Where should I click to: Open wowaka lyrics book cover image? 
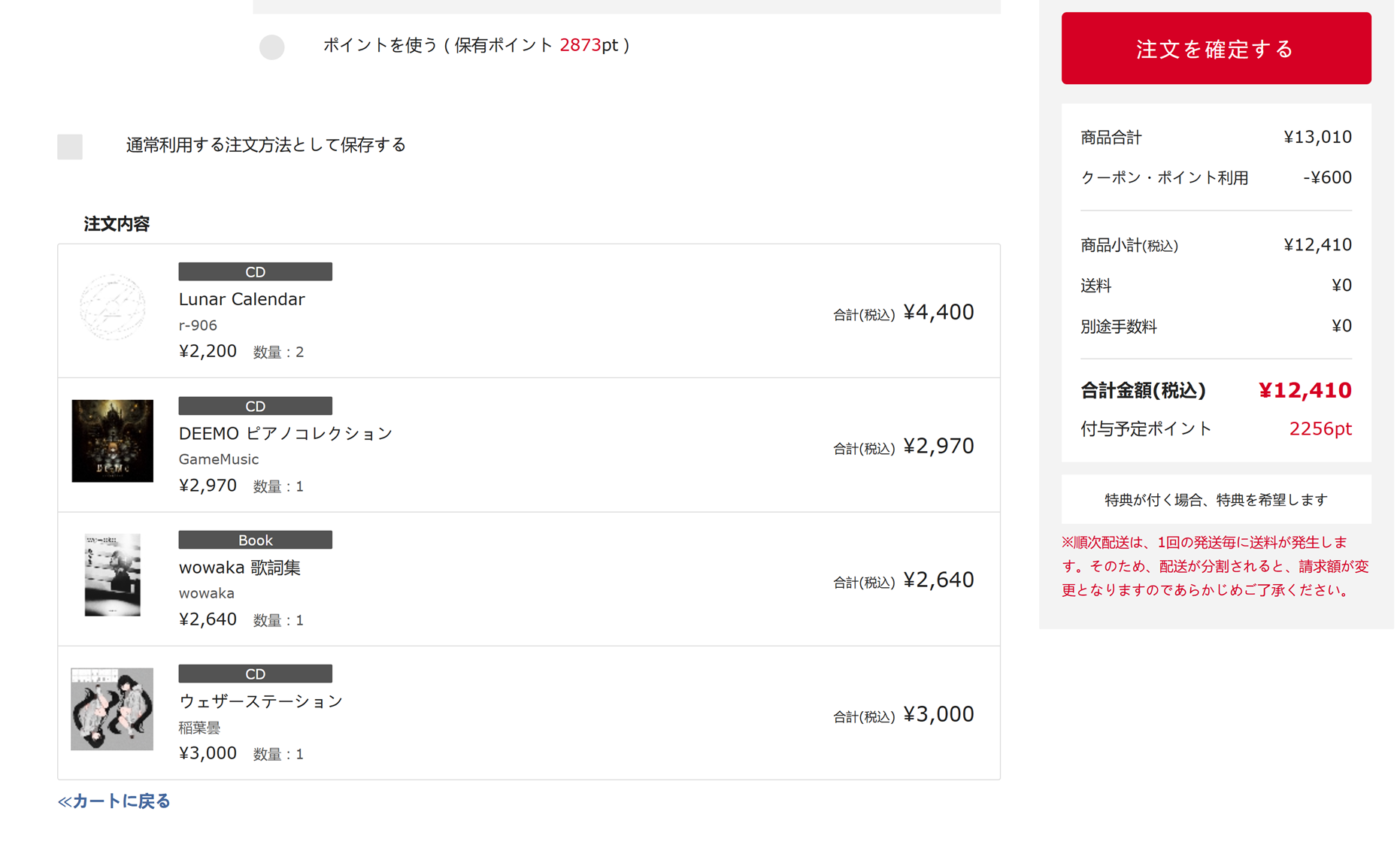pos(113,575)
